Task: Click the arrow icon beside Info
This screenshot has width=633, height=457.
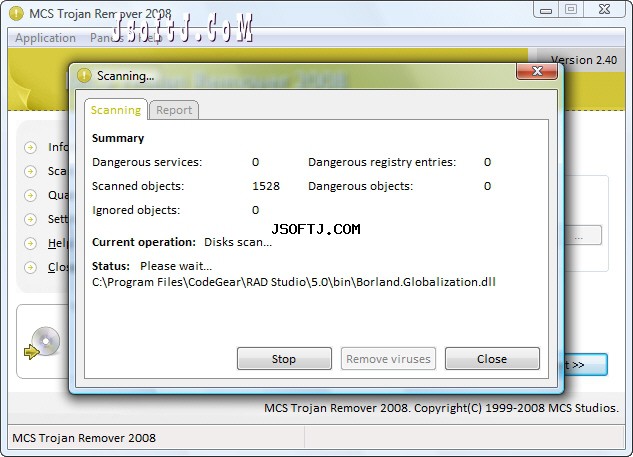Action: coord(30,147)
